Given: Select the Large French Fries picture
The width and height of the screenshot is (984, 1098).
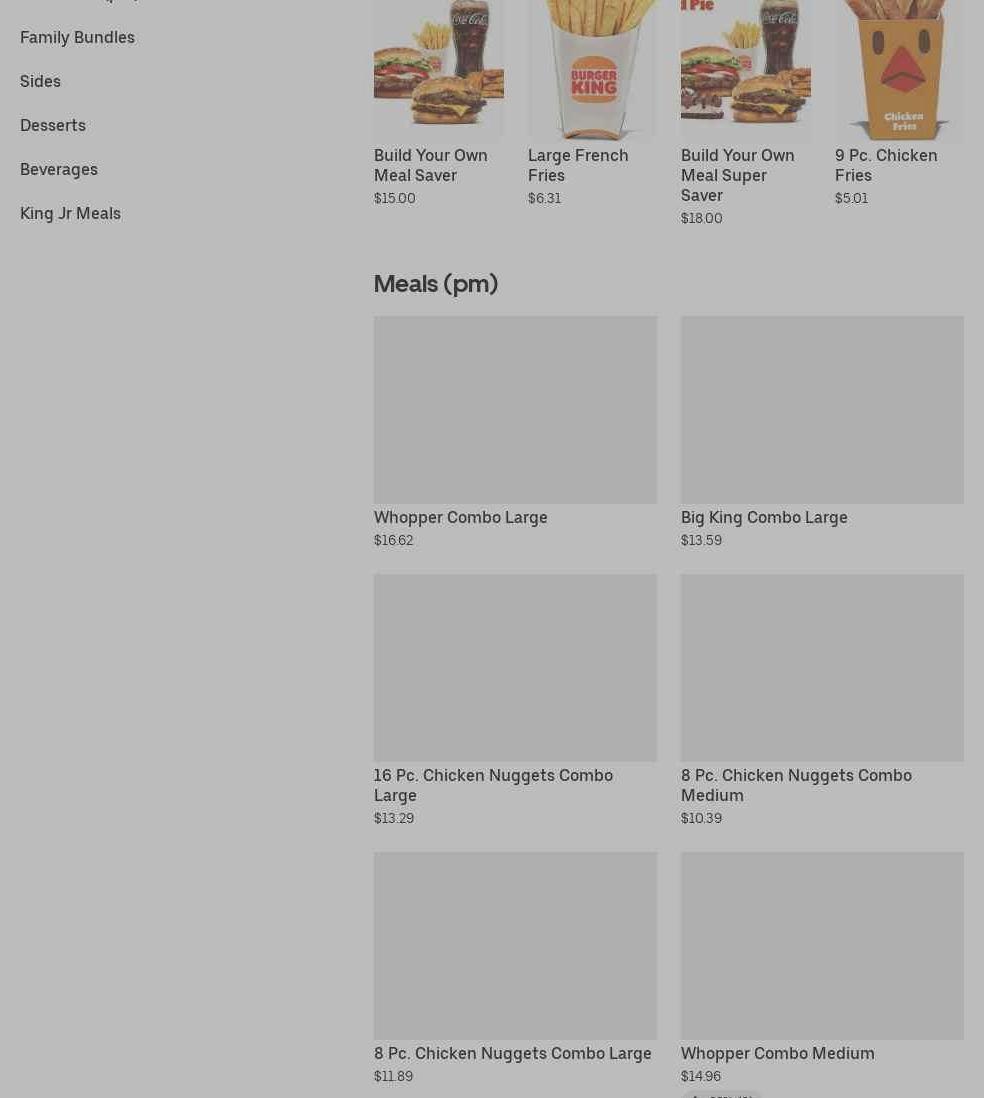Looking at the screenshot, I should tap(593, 69).
